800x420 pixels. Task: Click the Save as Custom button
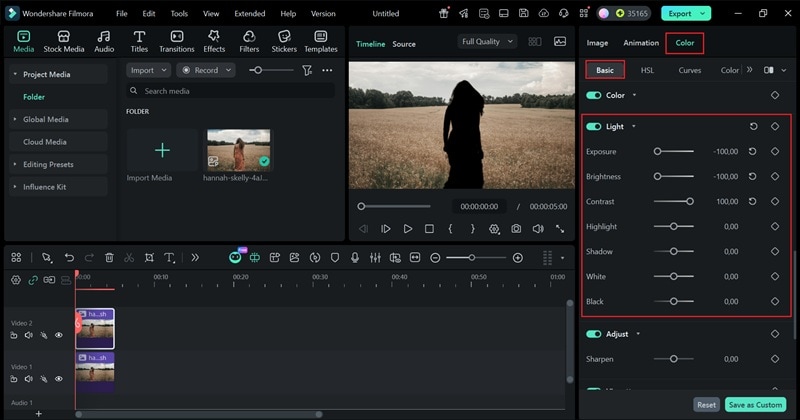pos(755,405)
